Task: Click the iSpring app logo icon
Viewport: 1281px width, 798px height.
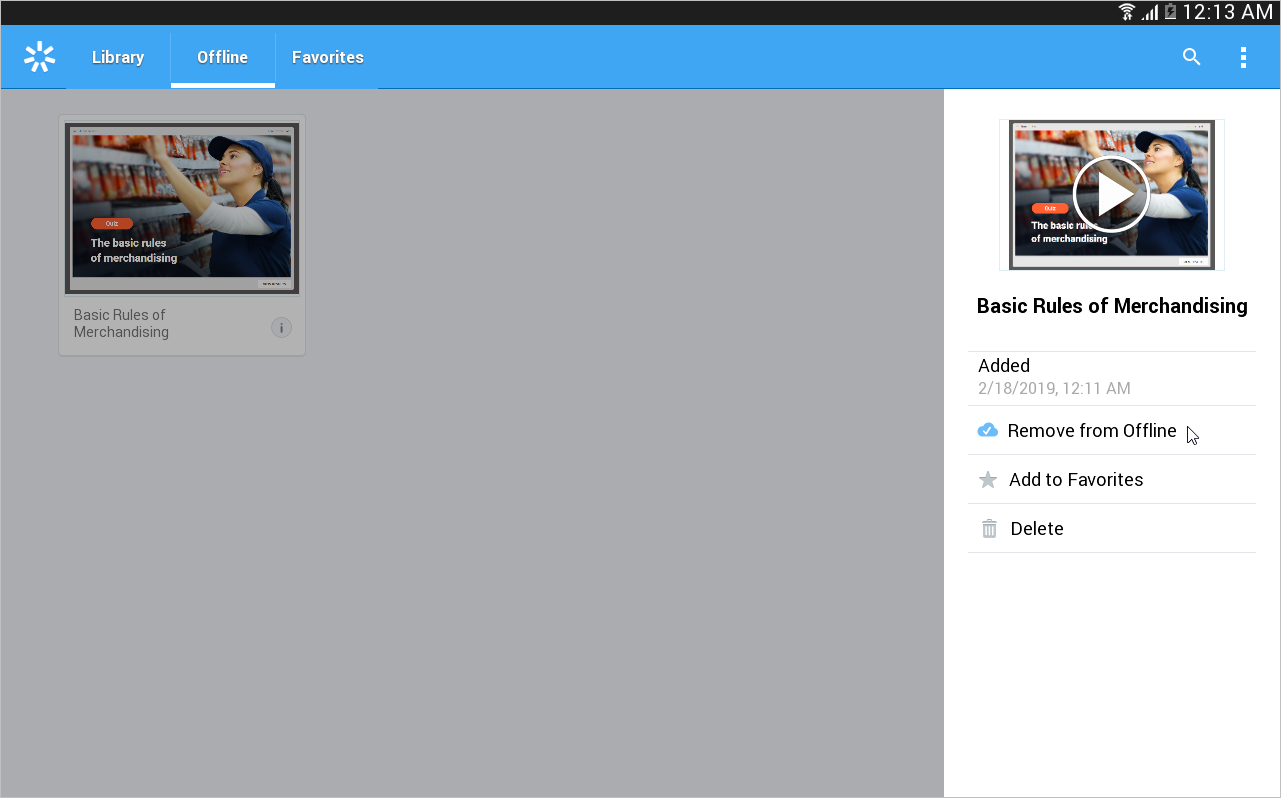Action: pyautogui.click(x=39, y=57)
